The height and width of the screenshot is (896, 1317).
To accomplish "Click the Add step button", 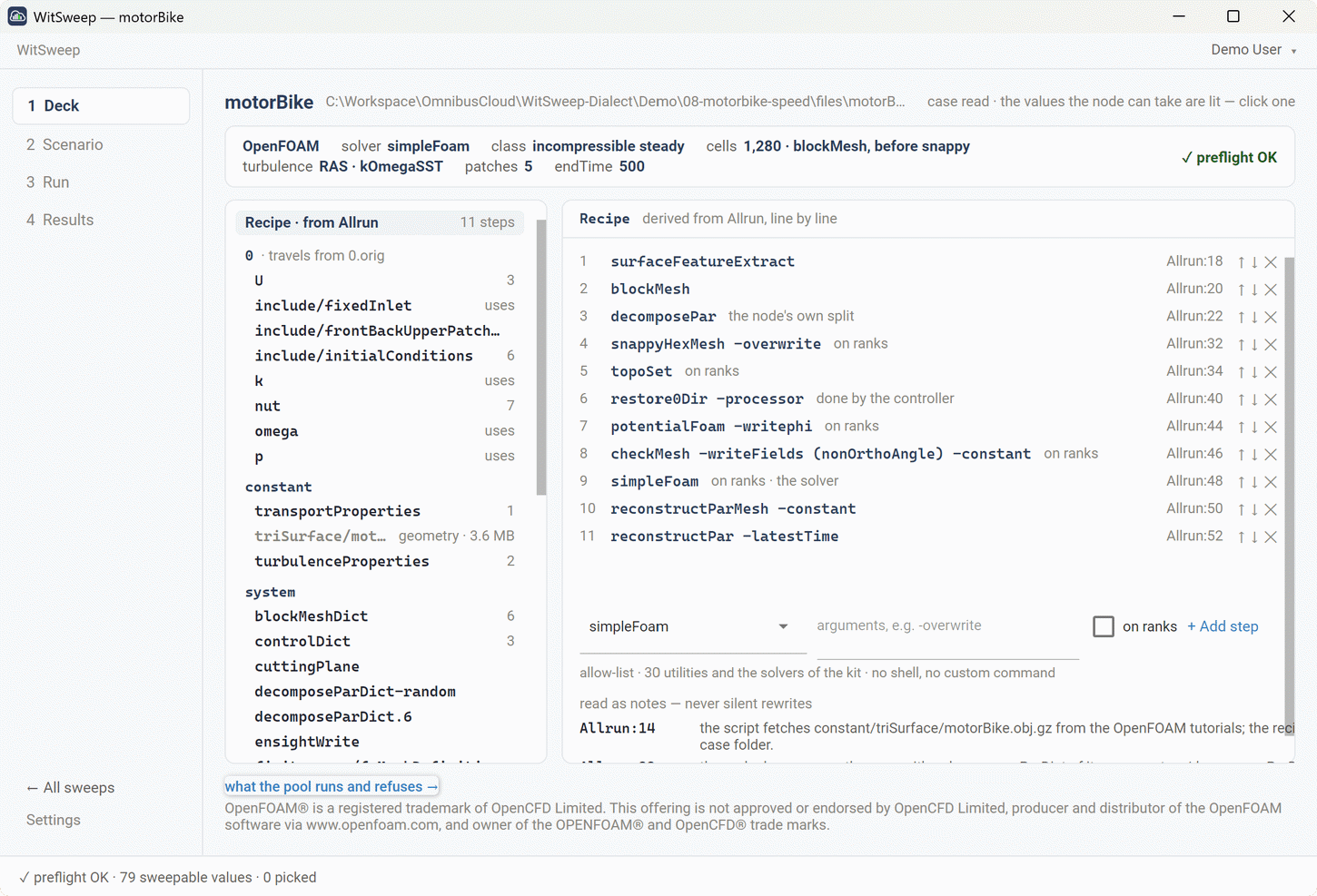I will click(1223, 626).
